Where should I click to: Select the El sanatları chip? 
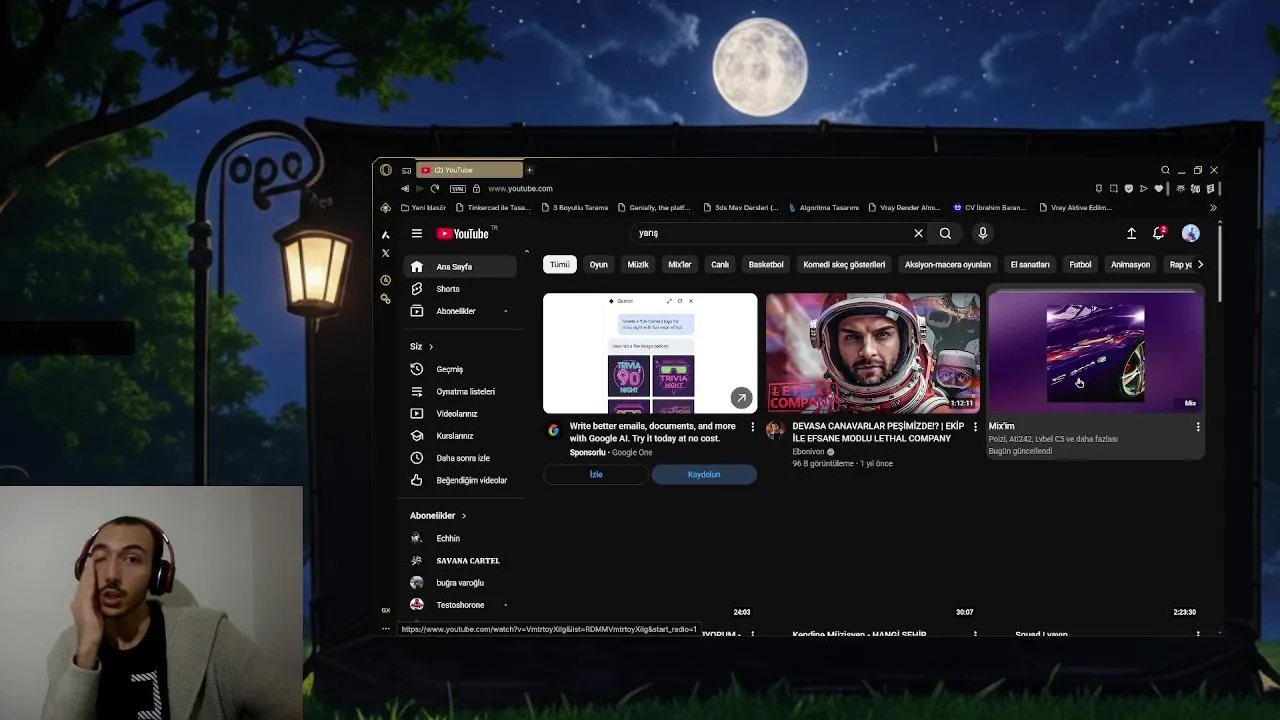1030,264
